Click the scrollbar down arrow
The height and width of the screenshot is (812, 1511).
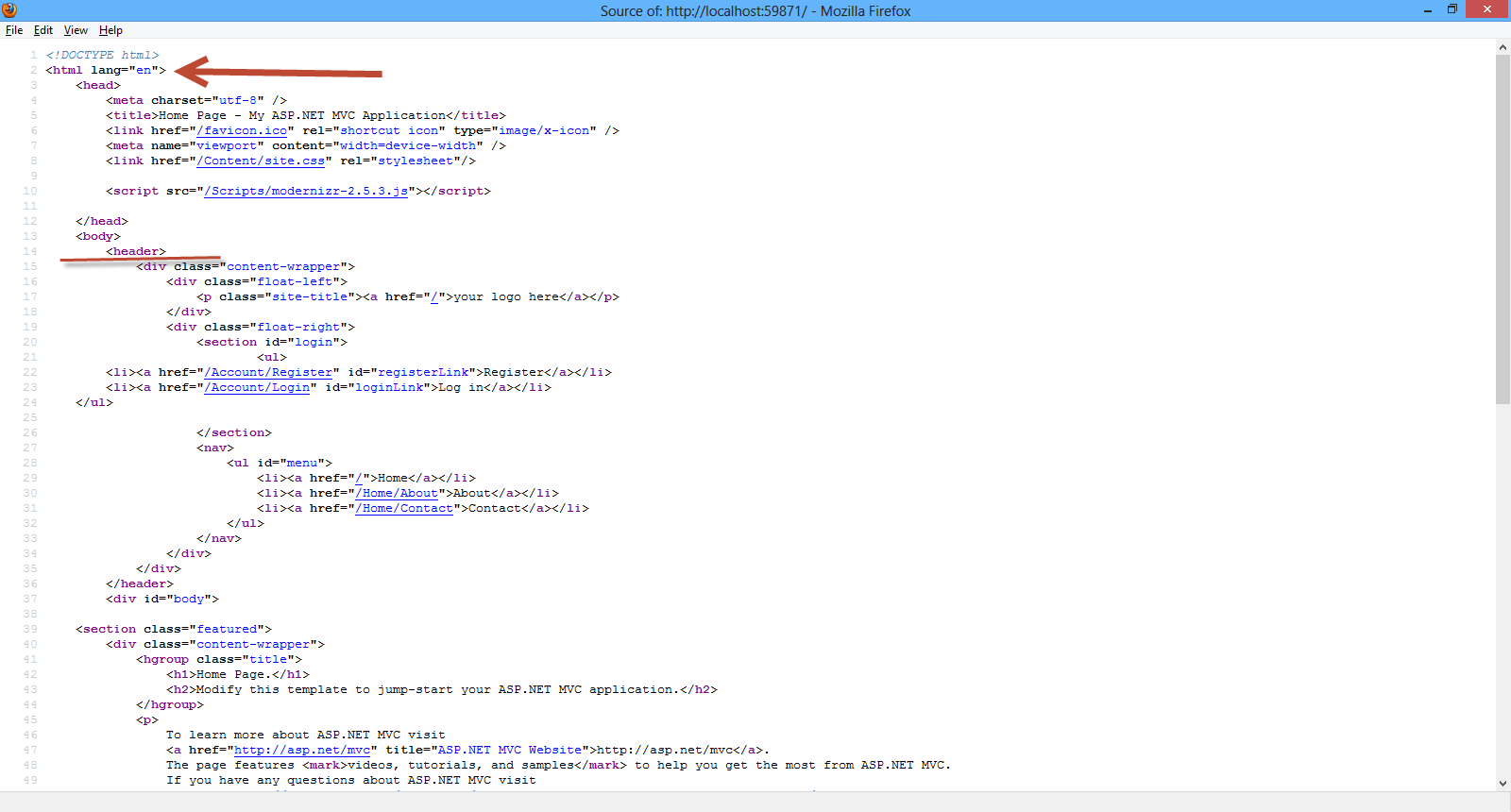tap(1503, 783)
